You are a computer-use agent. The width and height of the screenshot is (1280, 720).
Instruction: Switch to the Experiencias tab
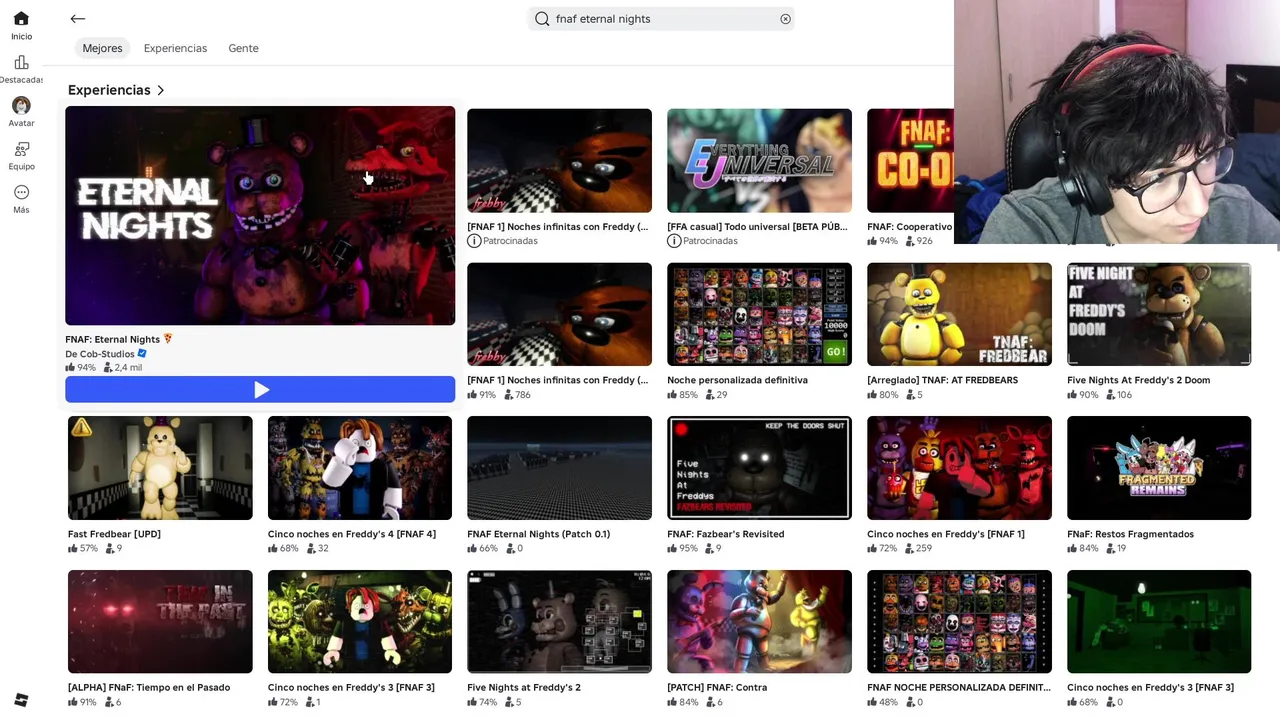[x=175, y=48]
